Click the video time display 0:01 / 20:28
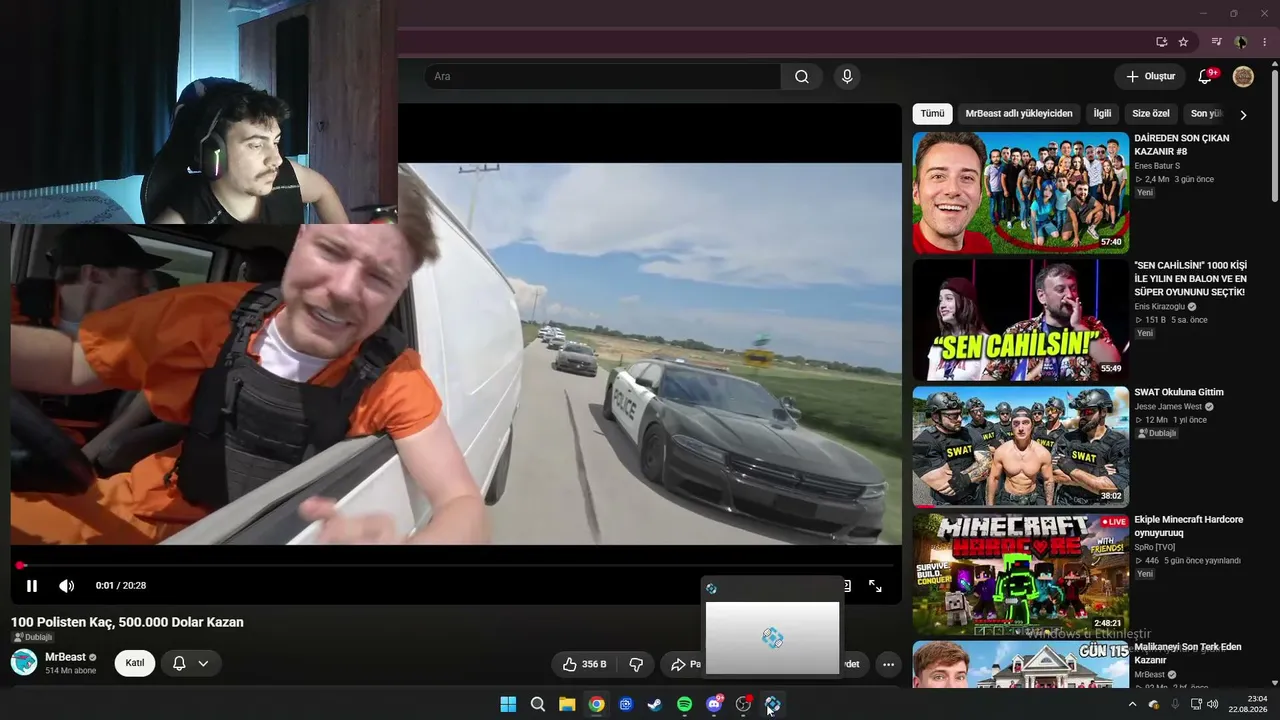 121,586
